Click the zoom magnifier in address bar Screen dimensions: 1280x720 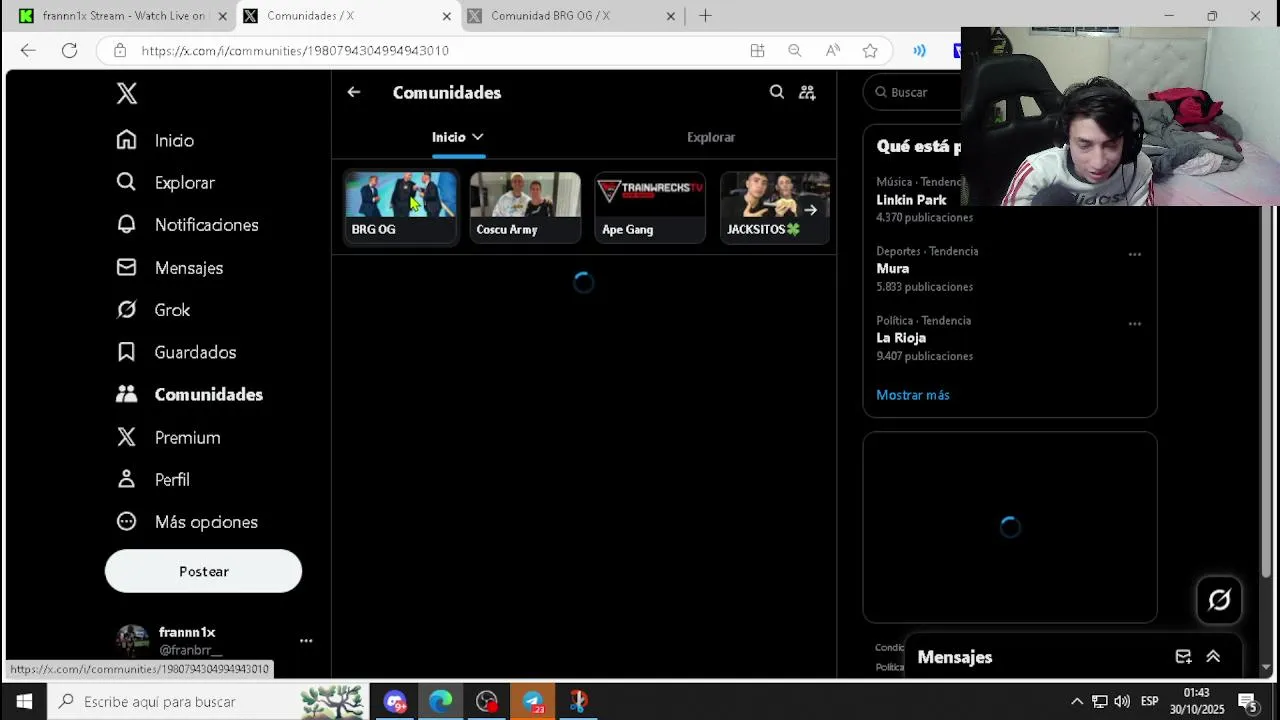(794, 50)
